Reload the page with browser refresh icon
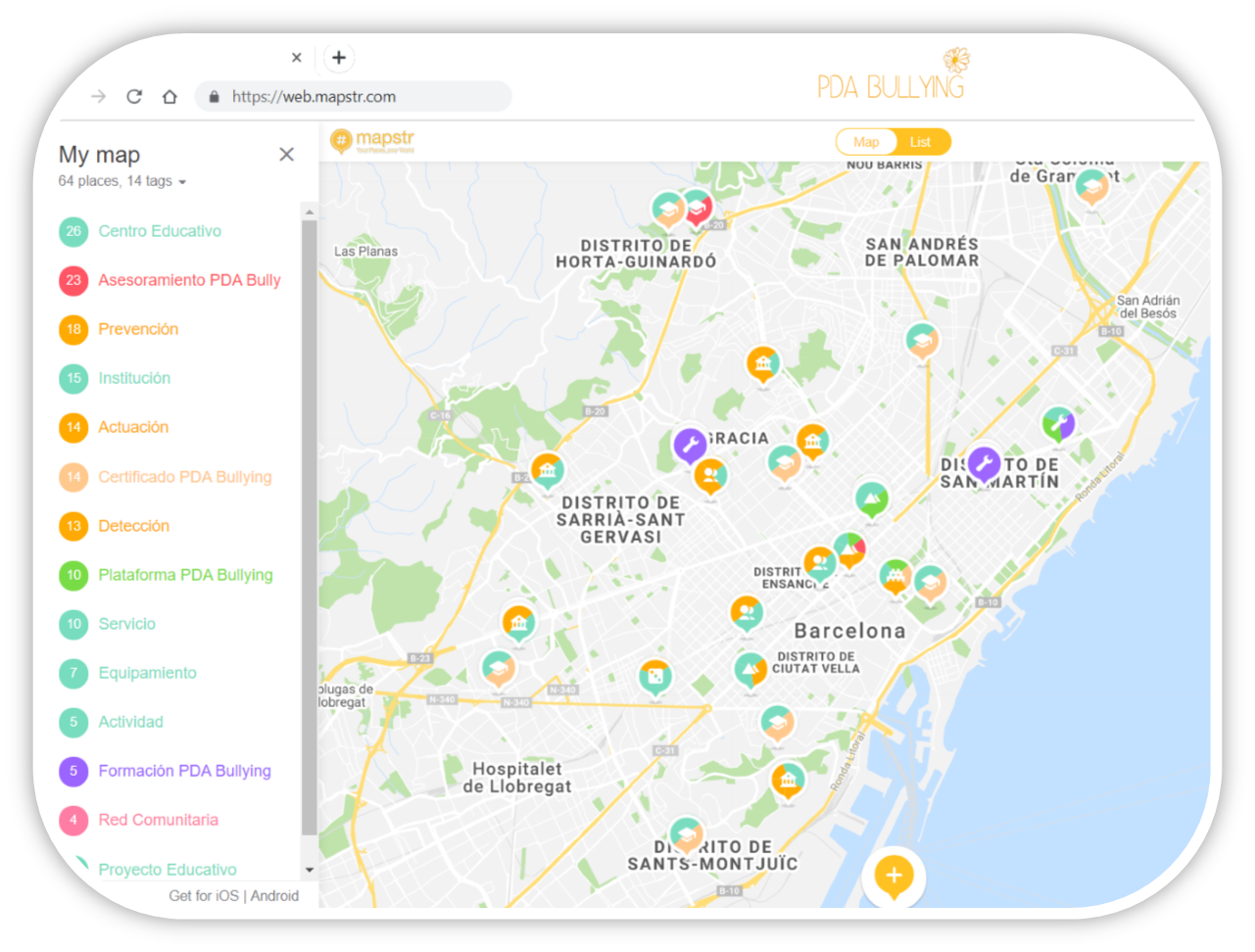The height and width of the screenshot is (952, 1255). click(x=134, y=97)
